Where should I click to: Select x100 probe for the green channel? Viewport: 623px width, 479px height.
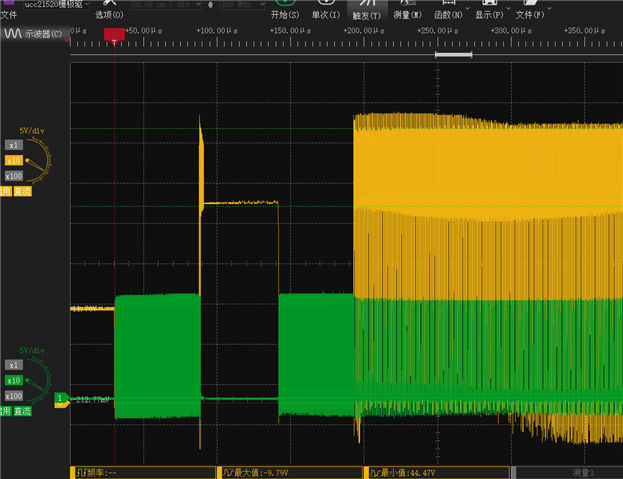pyautogui.click(x=14, y=396)
